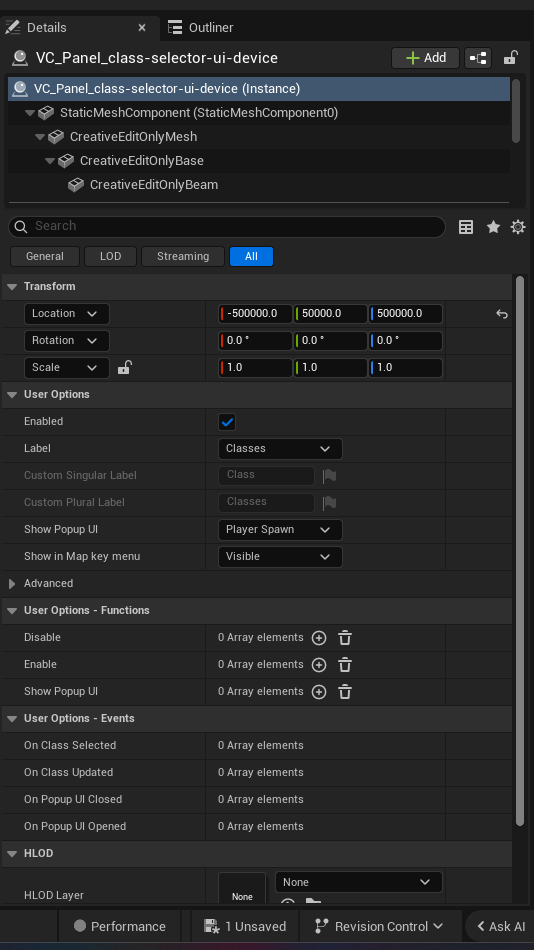
Task: Click the HLOD Layer None thumbnail
Action: pyautogui.click(x=242, y=888)
